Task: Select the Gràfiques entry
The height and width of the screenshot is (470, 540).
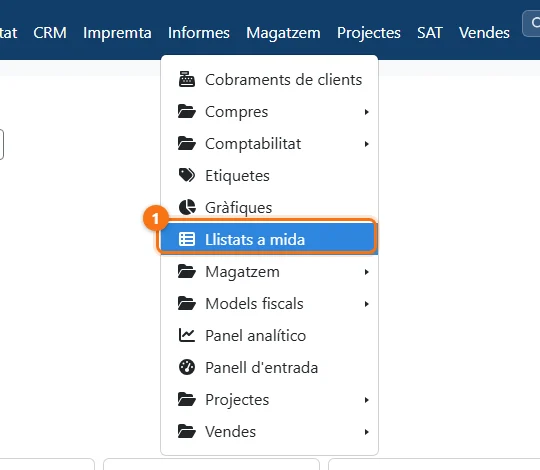Action: [x=269, y=208]
